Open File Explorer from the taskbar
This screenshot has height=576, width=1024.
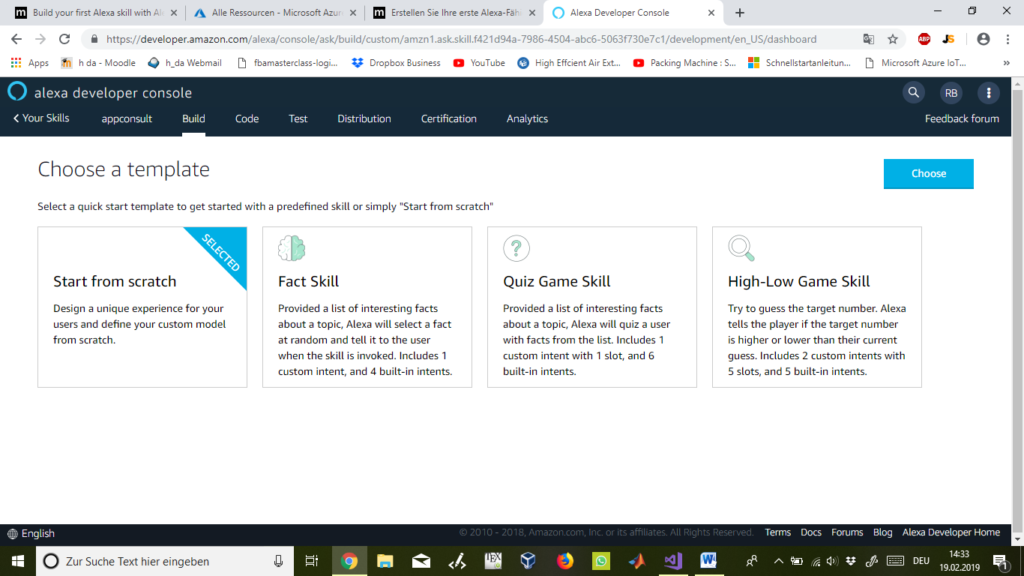(385, 561)
